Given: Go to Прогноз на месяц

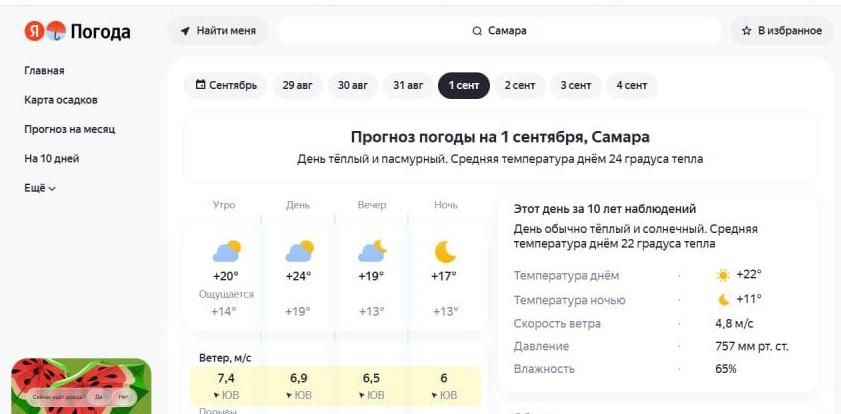Looking at the screenshot, I should coord(70,130).
